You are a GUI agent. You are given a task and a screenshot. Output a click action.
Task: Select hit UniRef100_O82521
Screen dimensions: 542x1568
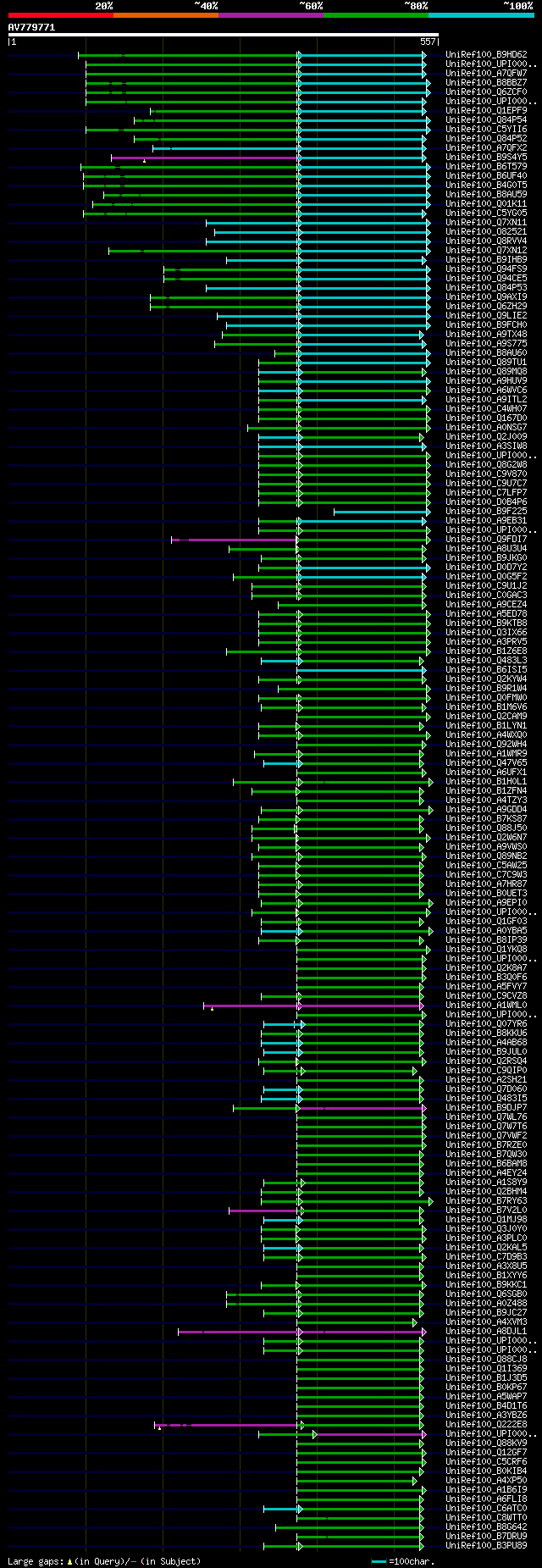[x=486, y=232]
